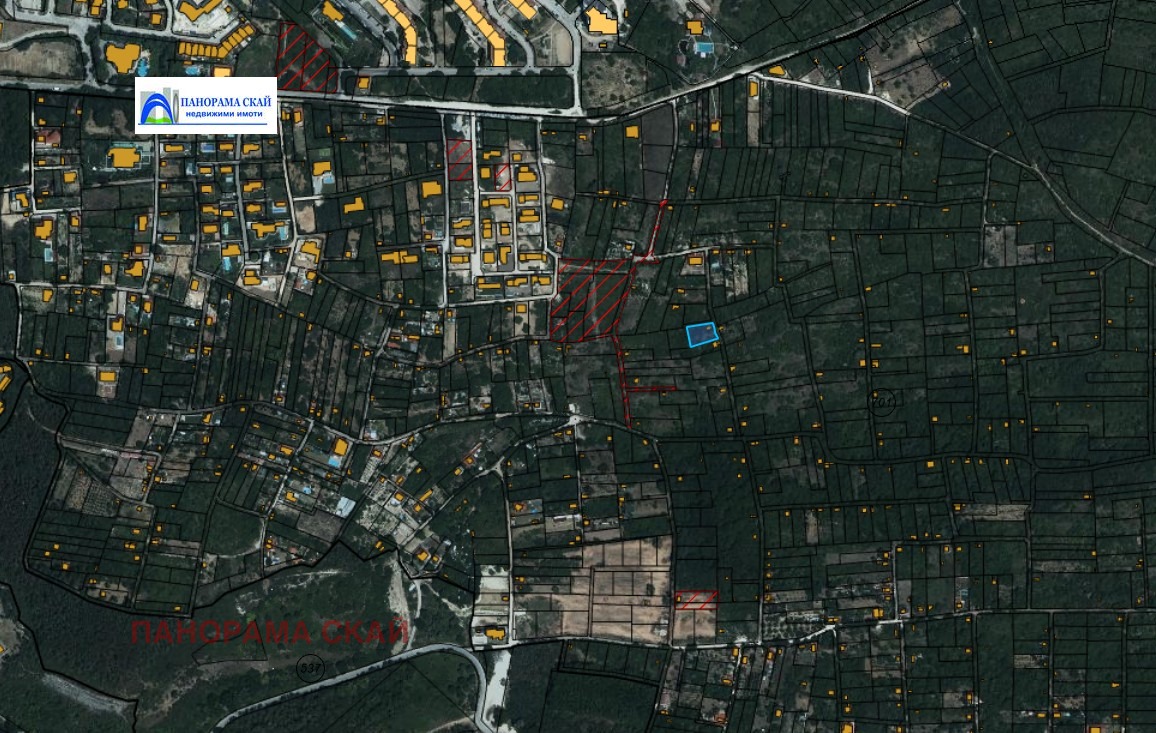Select the small red hatched parcel at bottom
This screenshot has height=733, width=1156.
click(696, 599)
